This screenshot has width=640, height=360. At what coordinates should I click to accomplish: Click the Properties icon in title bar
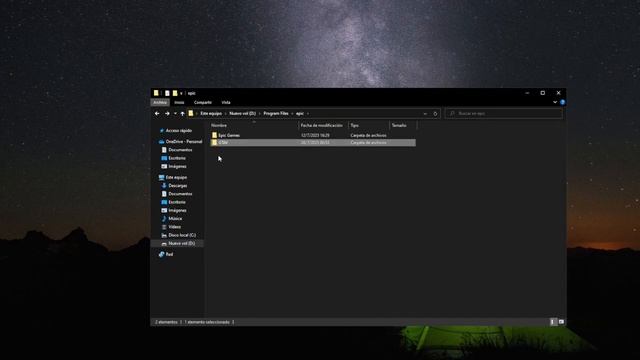click(x=167, y=93)
